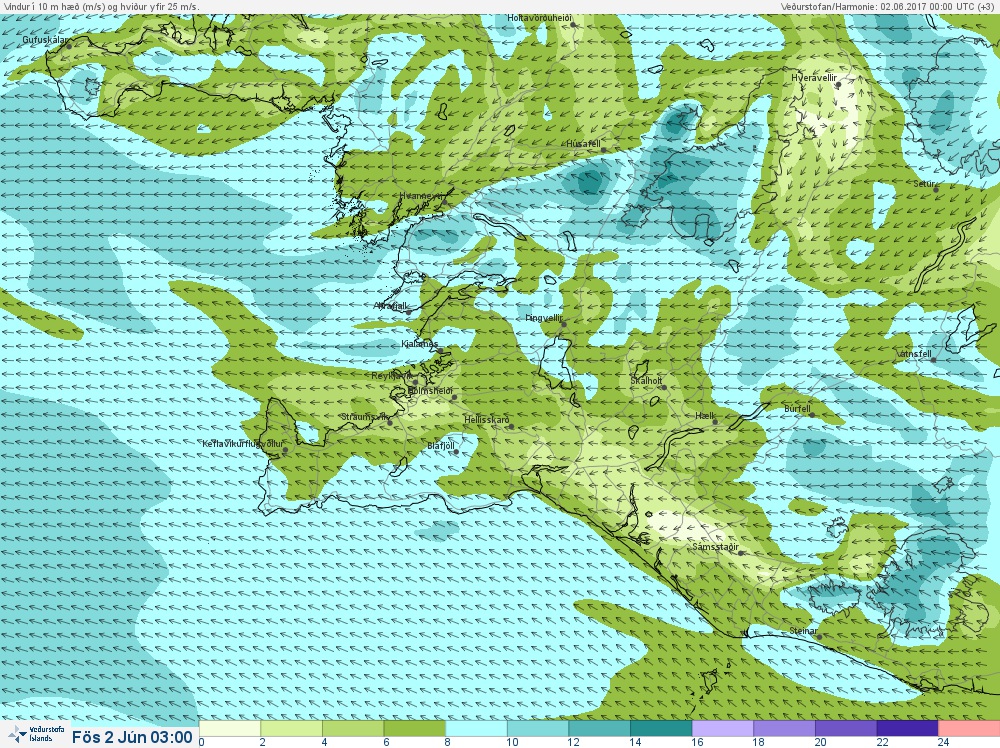Click the Búrfell station label
This screenshot has height=748, width=1000.
pyautogui.click(x=797, y=409)
